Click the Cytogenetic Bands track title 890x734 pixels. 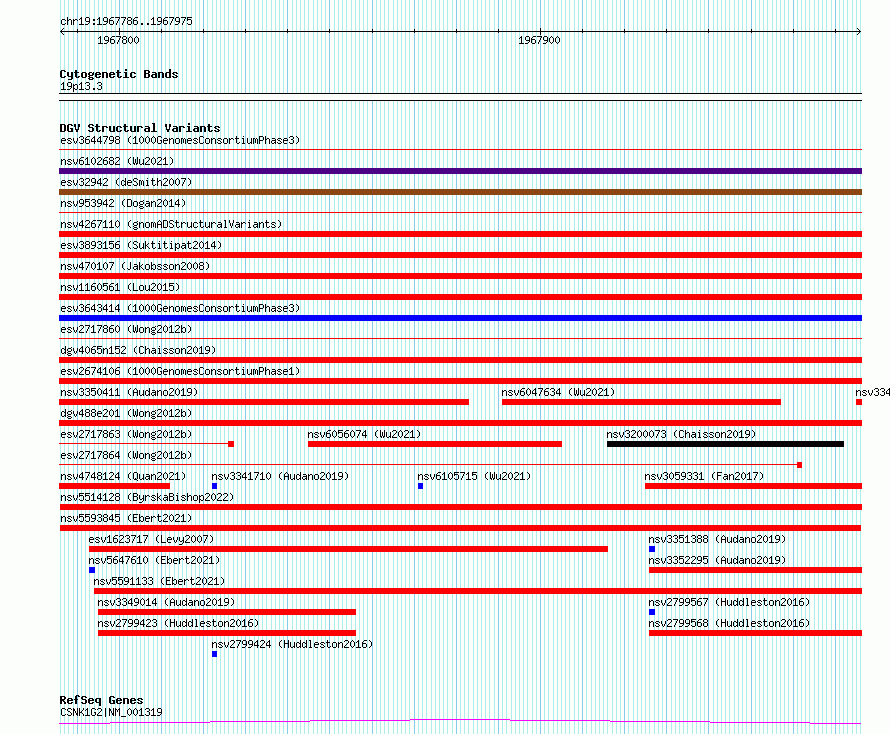pos(119,74)
